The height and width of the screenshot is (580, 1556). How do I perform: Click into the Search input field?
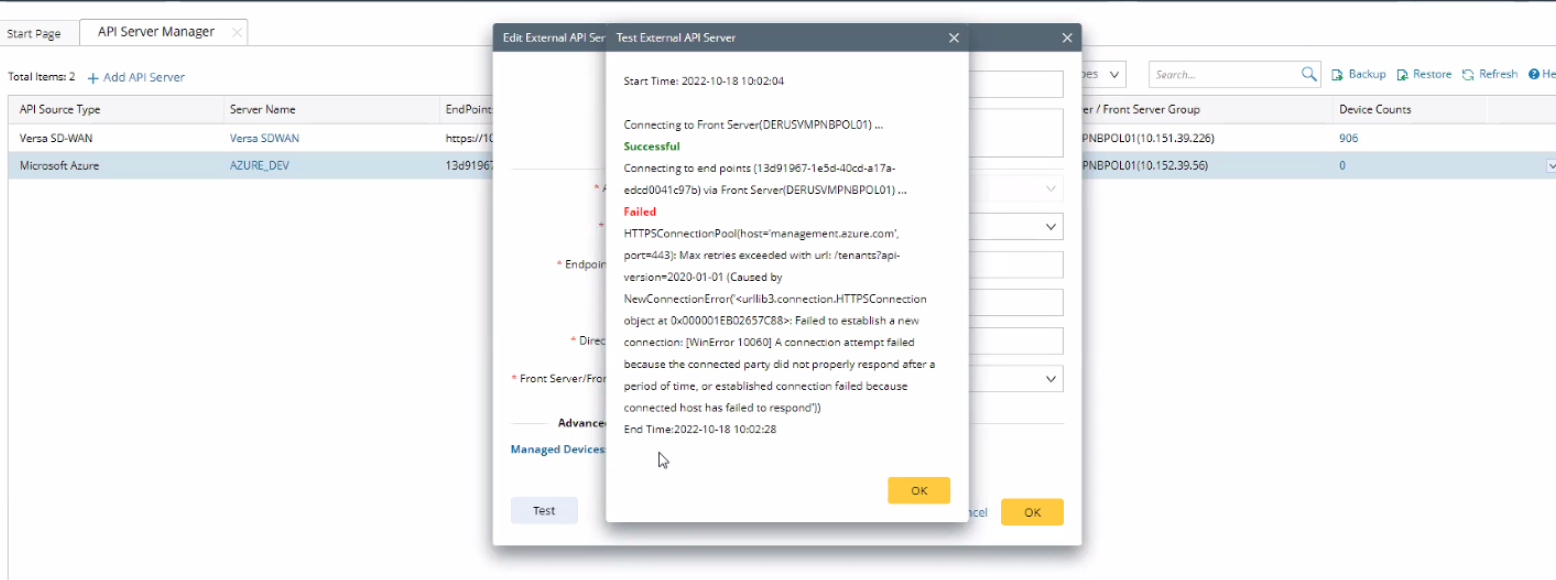[x=1223, y=74]
